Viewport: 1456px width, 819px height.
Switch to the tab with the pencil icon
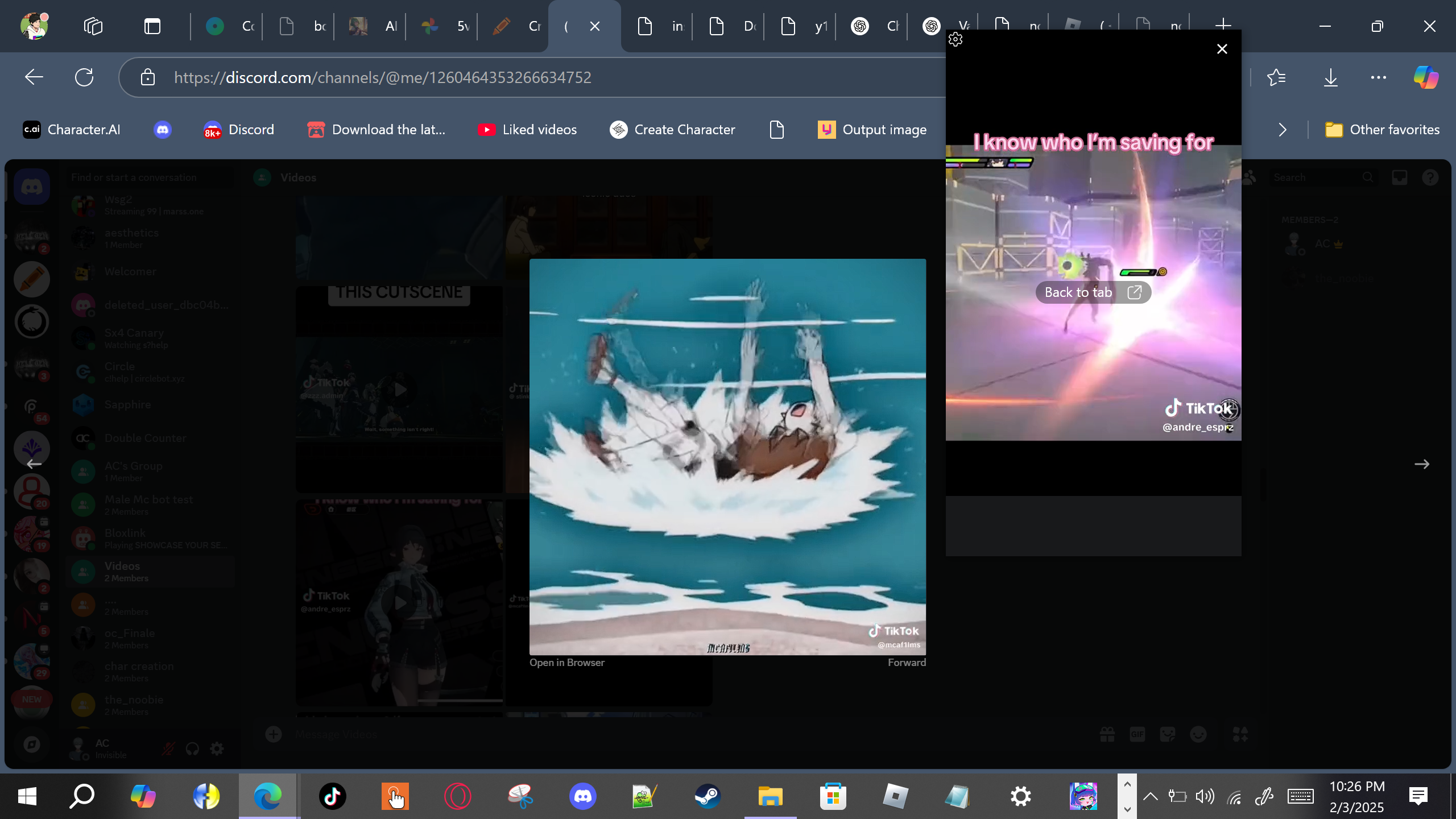(515, 26)
